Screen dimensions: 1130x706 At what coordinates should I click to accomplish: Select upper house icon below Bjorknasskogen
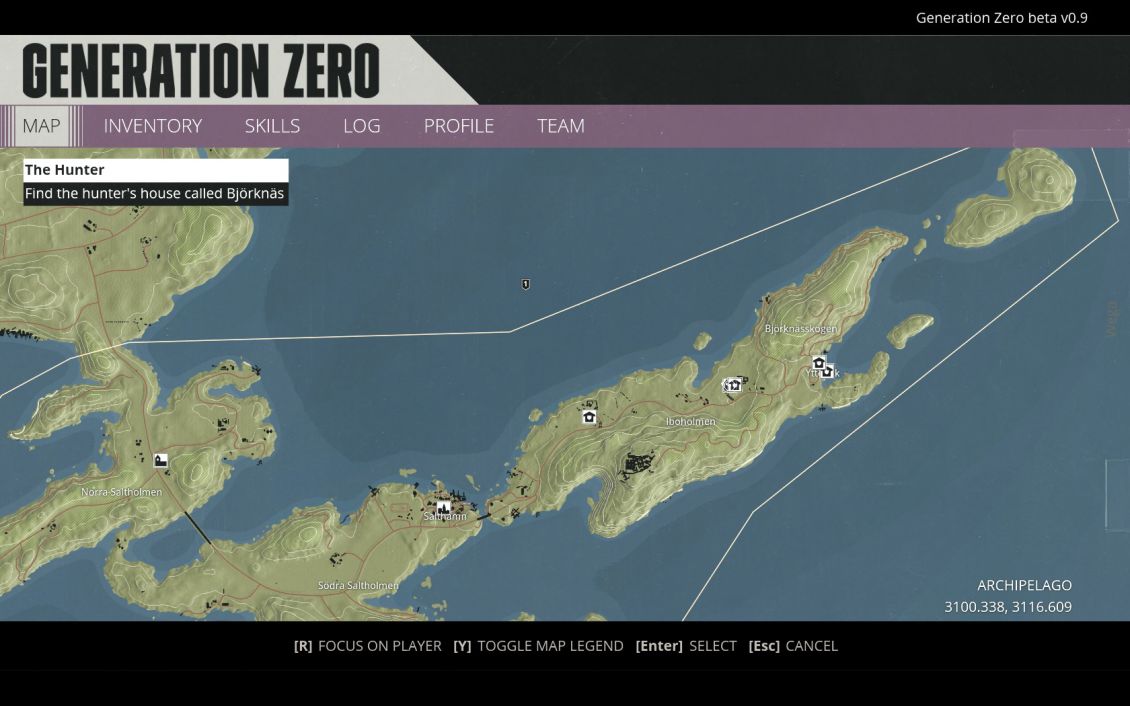[819, 362]
